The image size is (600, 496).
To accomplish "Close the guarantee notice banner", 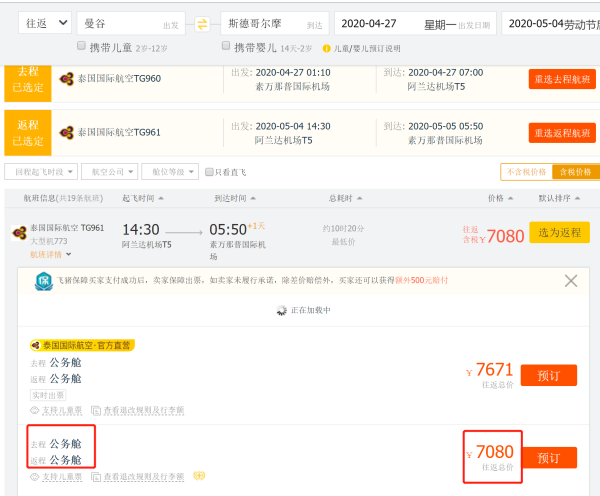I will tap(571, 281).
